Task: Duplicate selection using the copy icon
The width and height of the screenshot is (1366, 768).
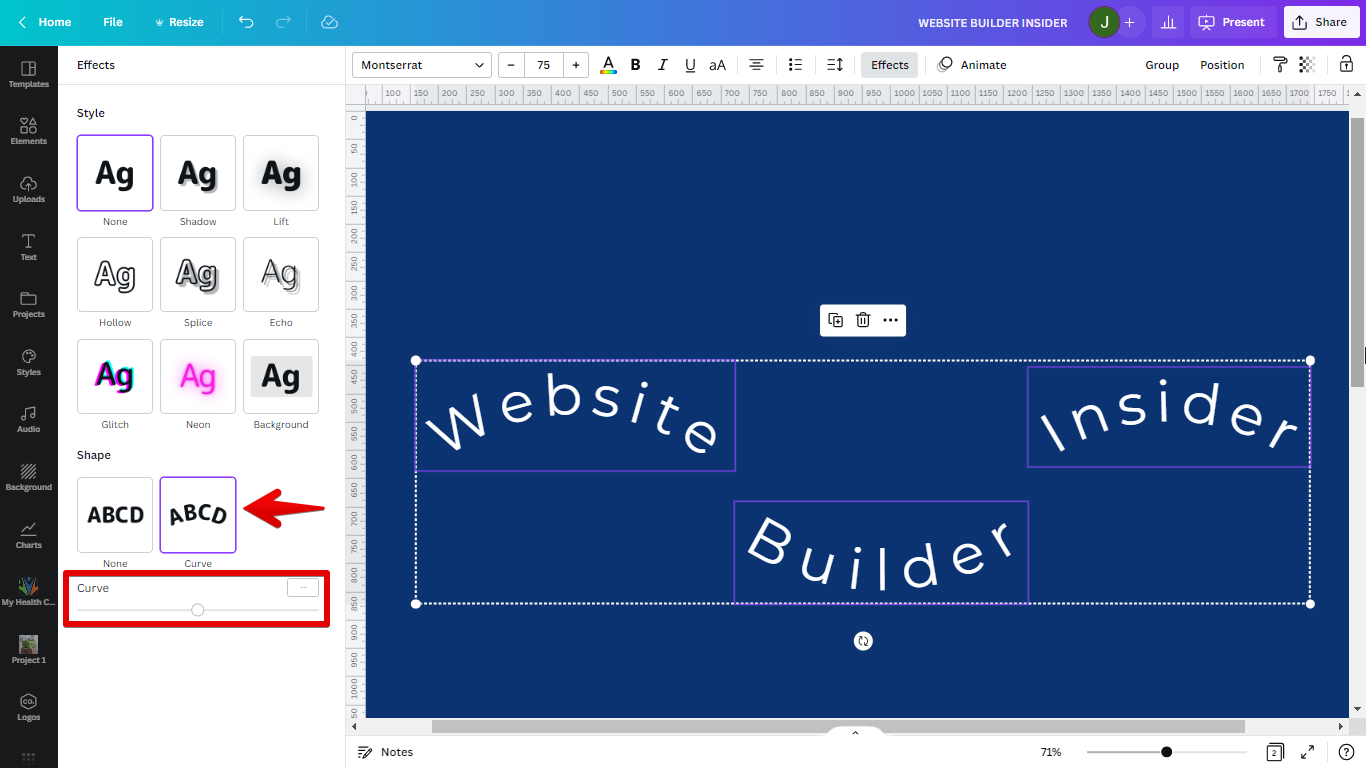Action: coord(836,320)
